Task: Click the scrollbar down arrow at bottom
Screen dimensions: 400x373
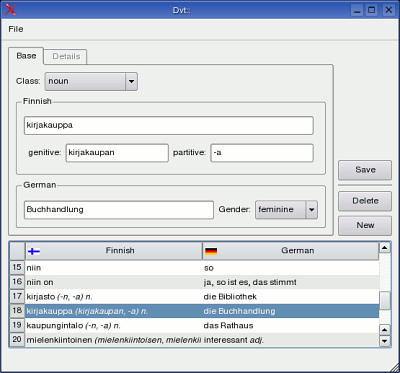Action: click(385, 341)
